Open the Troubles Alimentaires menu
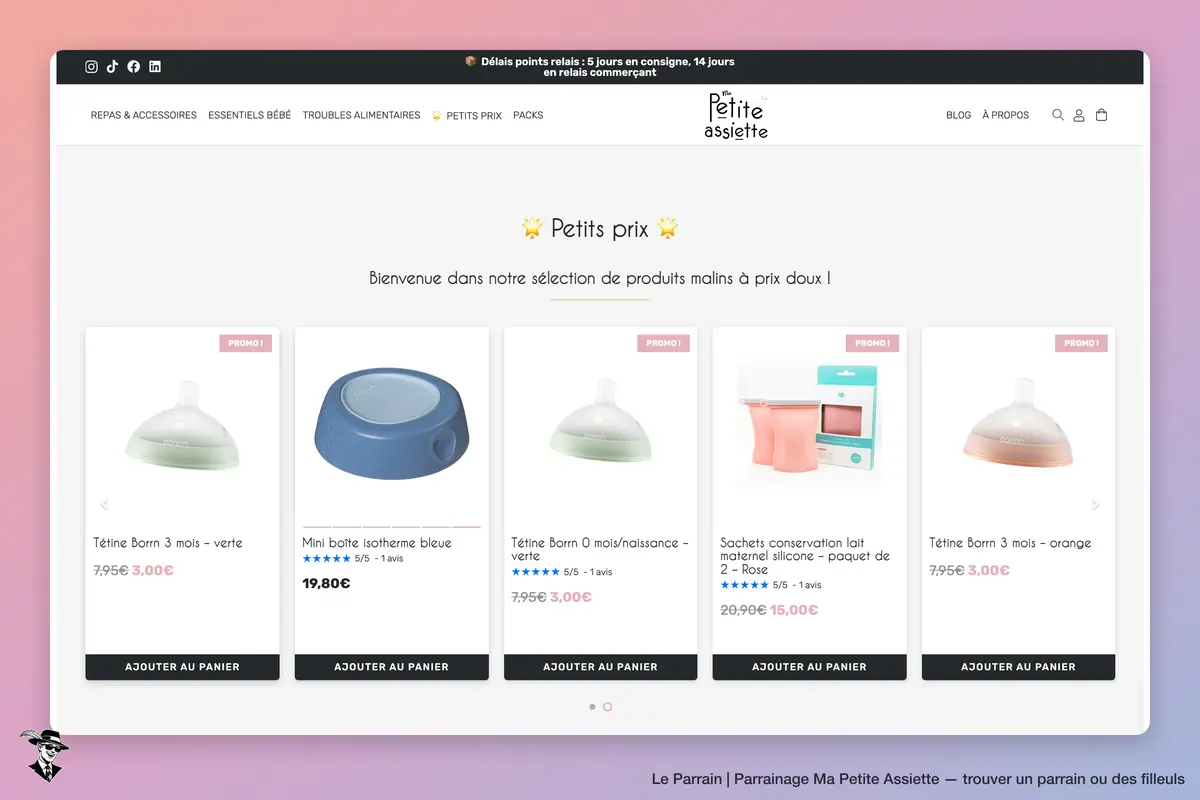The height and width of the screenshot is (800, 1200). 361,115
